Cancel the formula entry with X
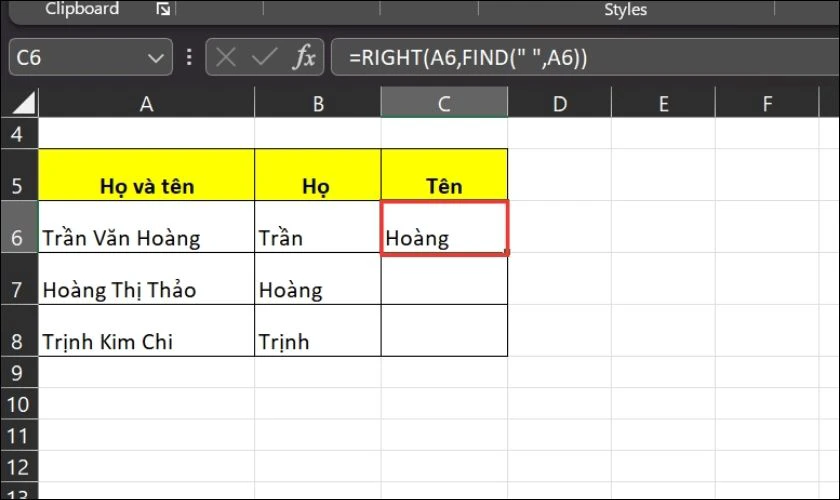Image resolution: width=840 pixels, height=500 pixels. (x=226, y=58)
